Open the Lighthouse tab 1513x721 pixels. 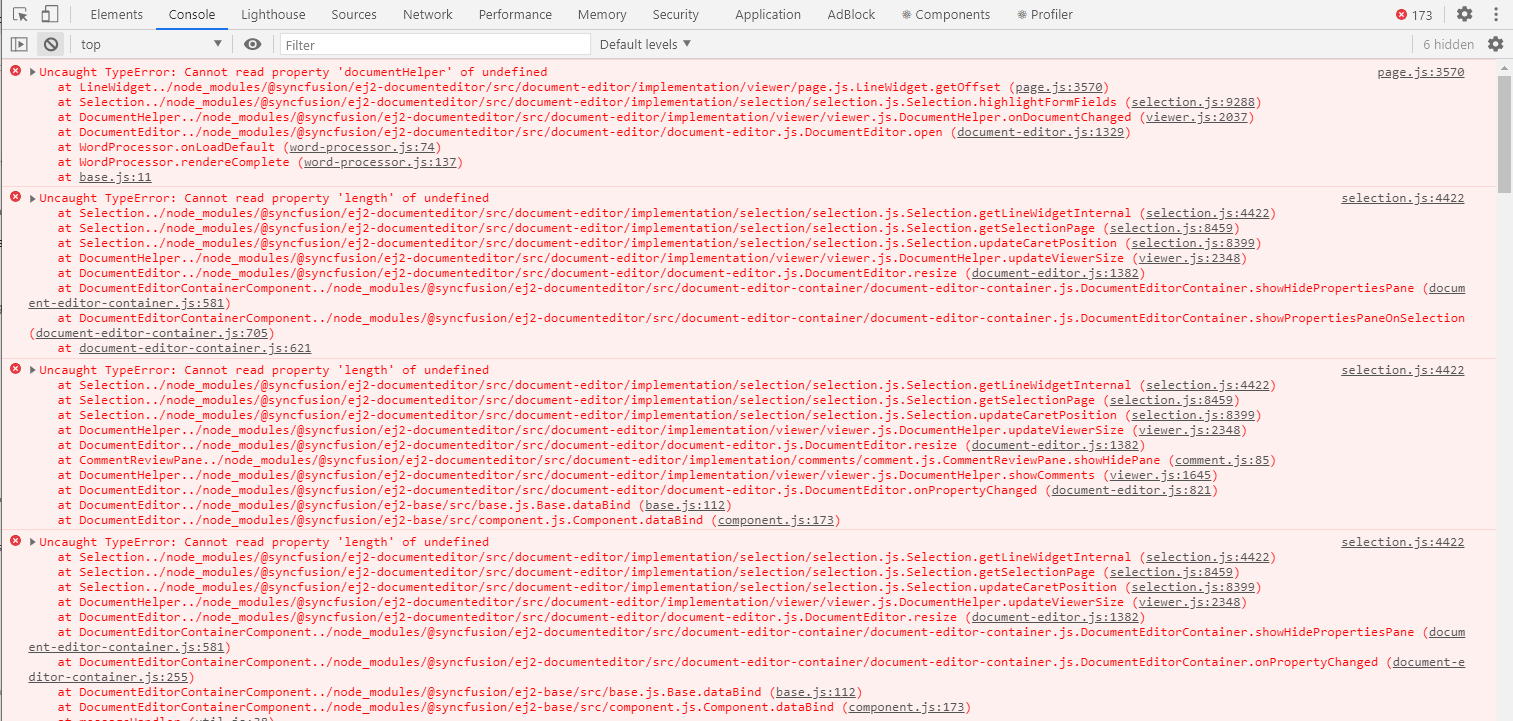pyautogui.click(x=273, y=14)
